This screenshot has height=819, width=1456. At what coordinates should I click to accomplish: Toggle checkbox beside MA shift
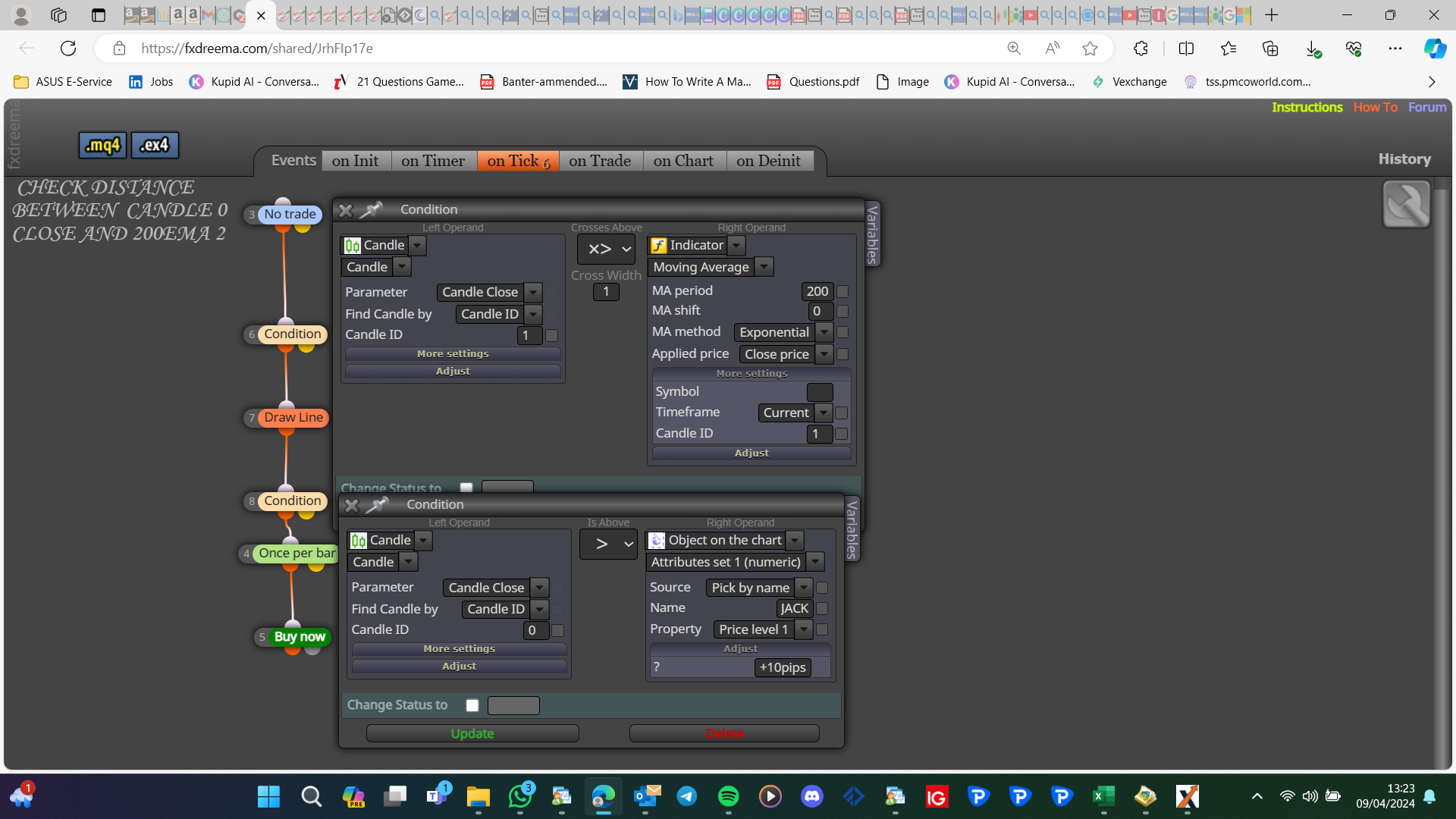[843, 311]
